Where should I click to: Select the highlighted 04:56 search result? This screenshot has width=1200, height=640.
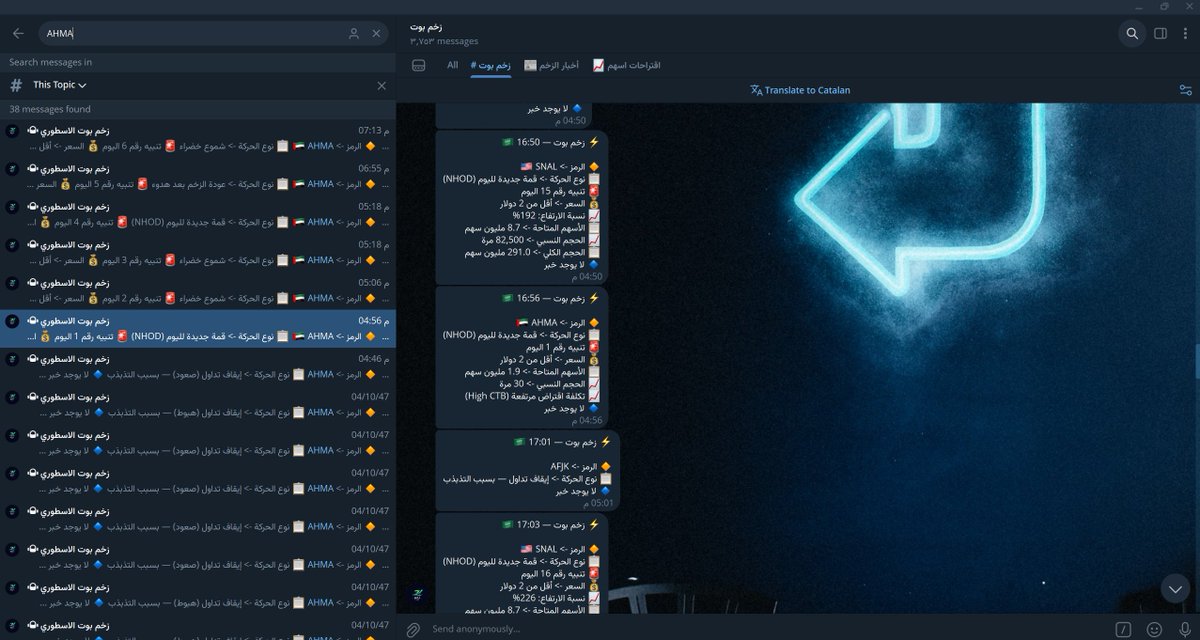[x=200, y=328]
